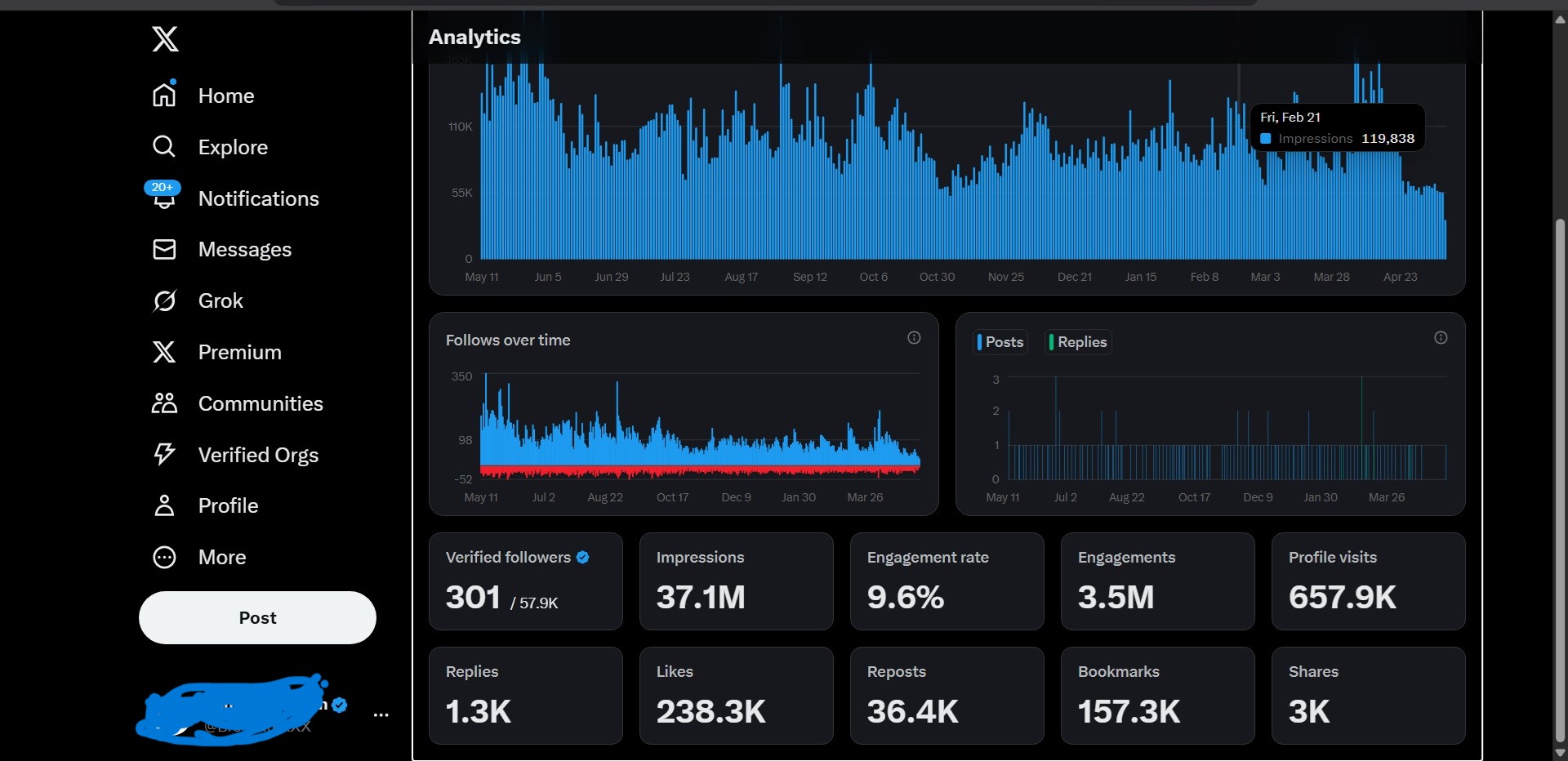Toggle the Replies series in chart
Viewport: 1568px width, 761px height.
click(1079, 342)
